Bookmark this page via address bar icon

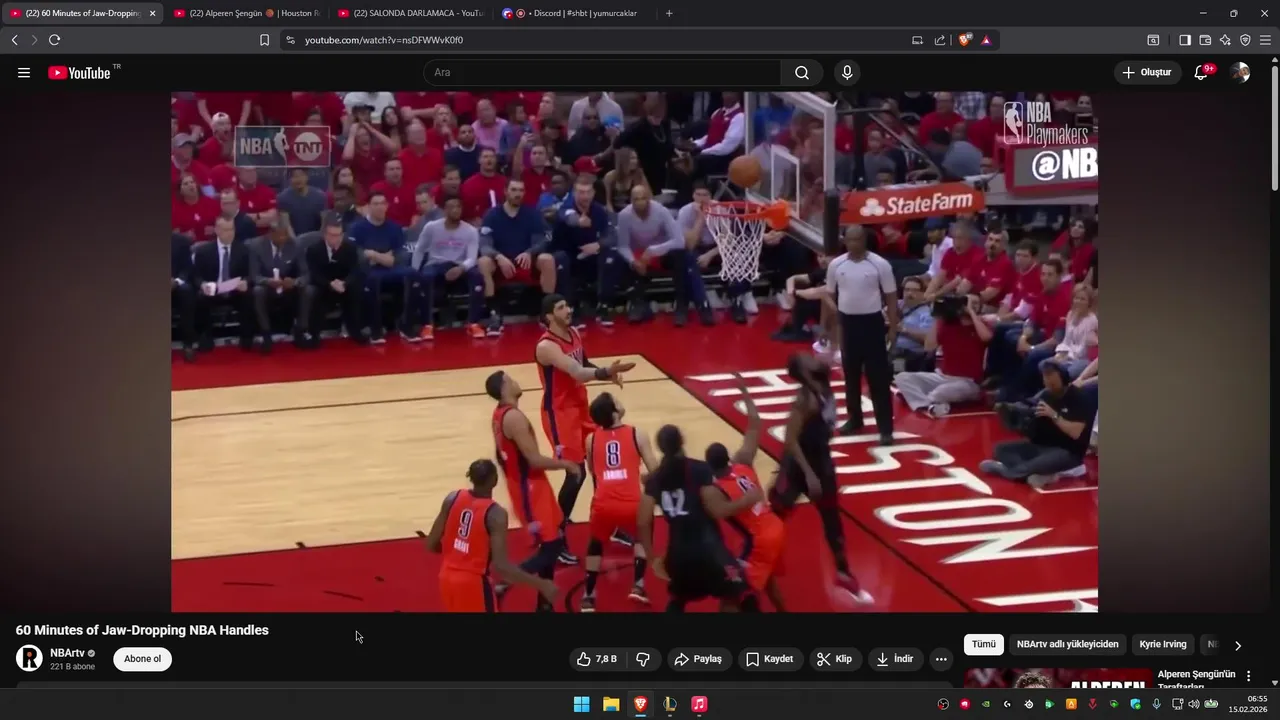click(264, 40)
